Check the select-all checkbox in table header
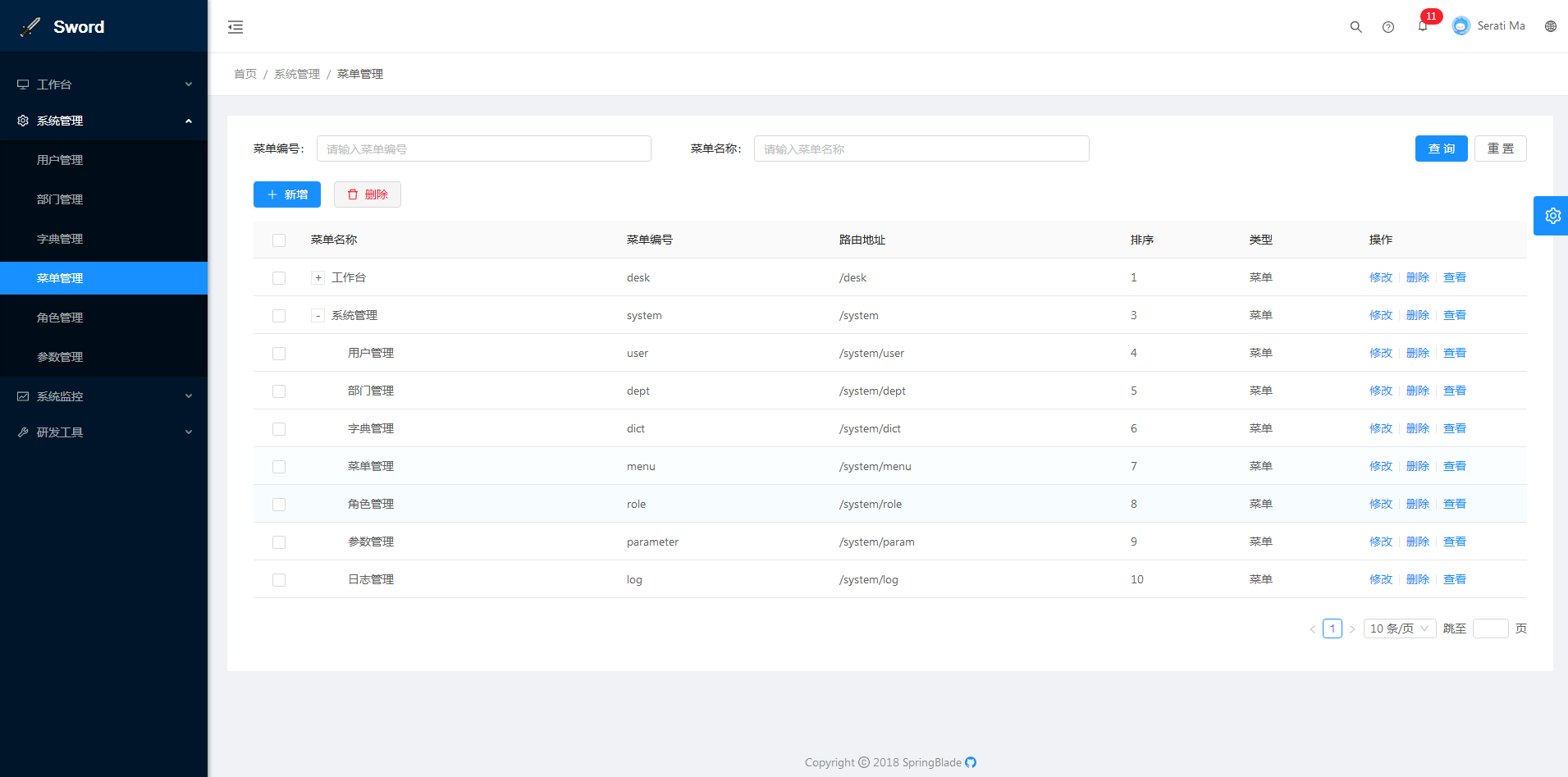 pyautogui.click(x=279, y=240)
